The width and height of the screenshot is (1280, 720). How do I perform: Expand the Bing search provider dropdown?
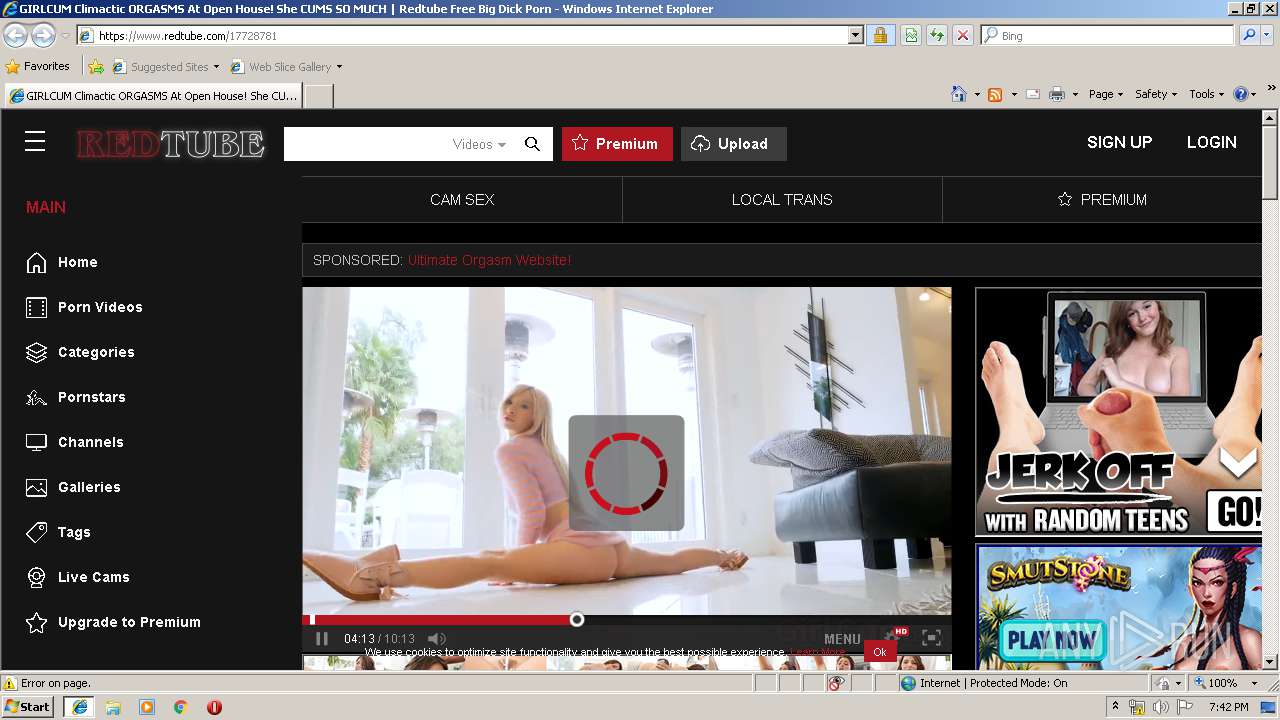point(1269,36)
